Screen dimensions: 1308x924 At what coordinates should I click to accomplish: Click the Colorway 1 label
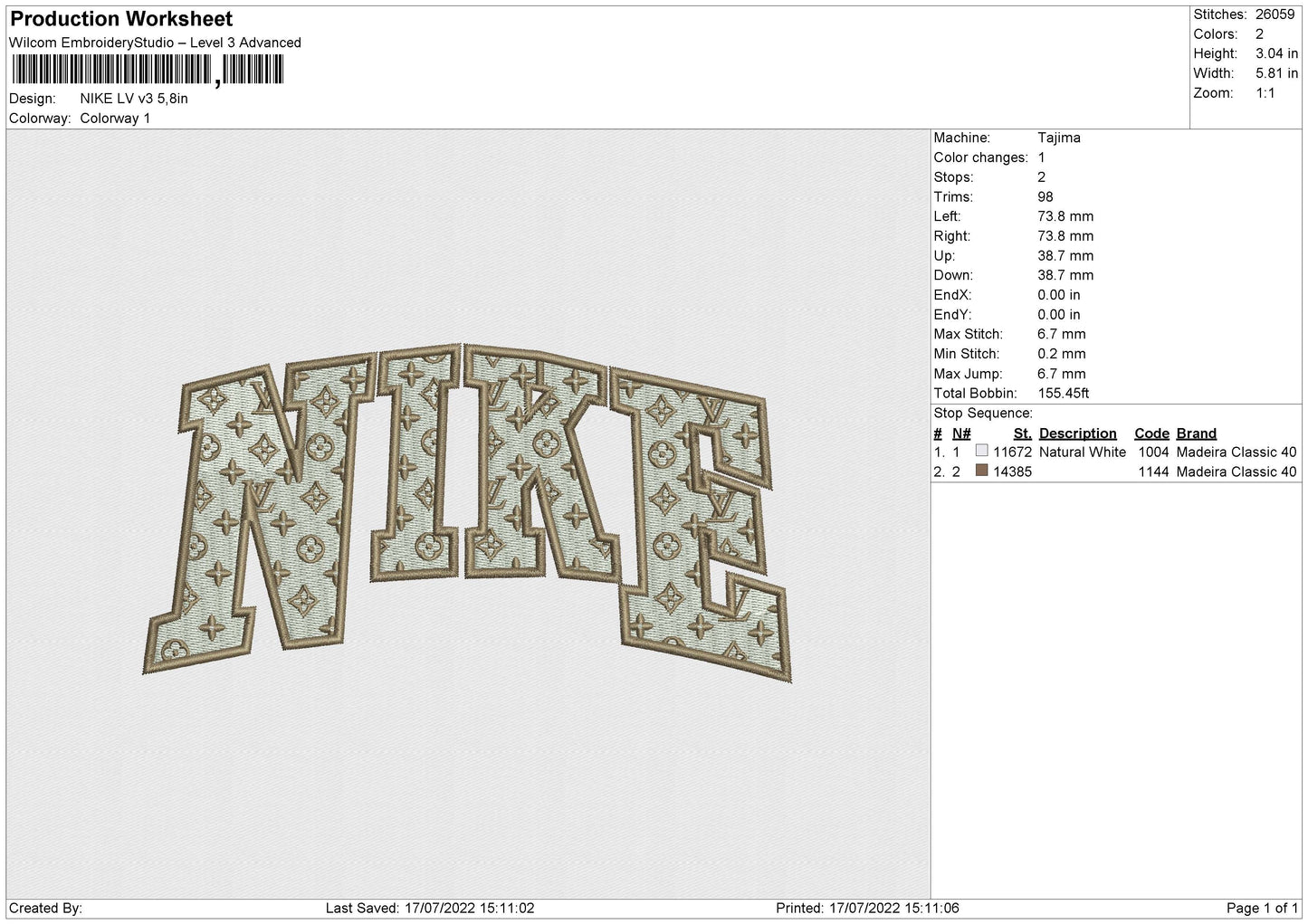pyautogui.click(x=115, y=119)
